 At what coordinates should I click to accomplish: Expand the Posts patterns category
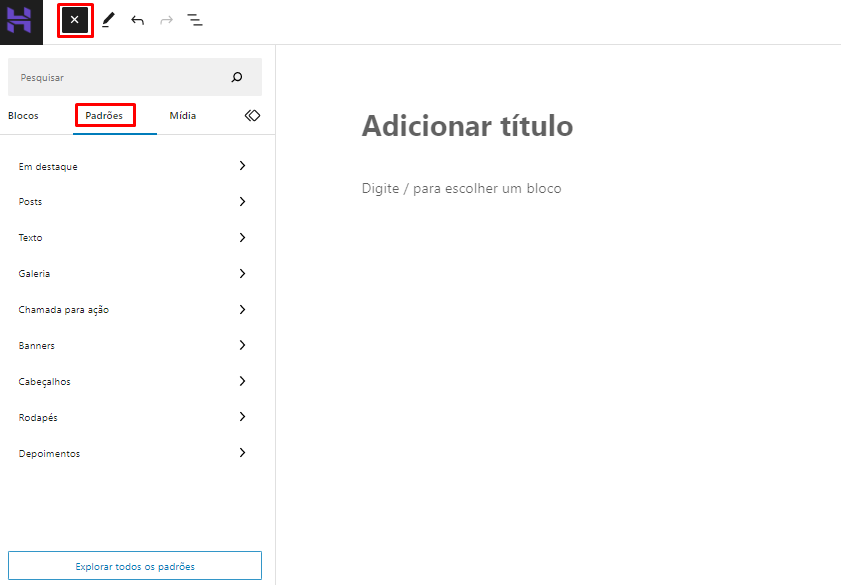click(x=134, y=201)
